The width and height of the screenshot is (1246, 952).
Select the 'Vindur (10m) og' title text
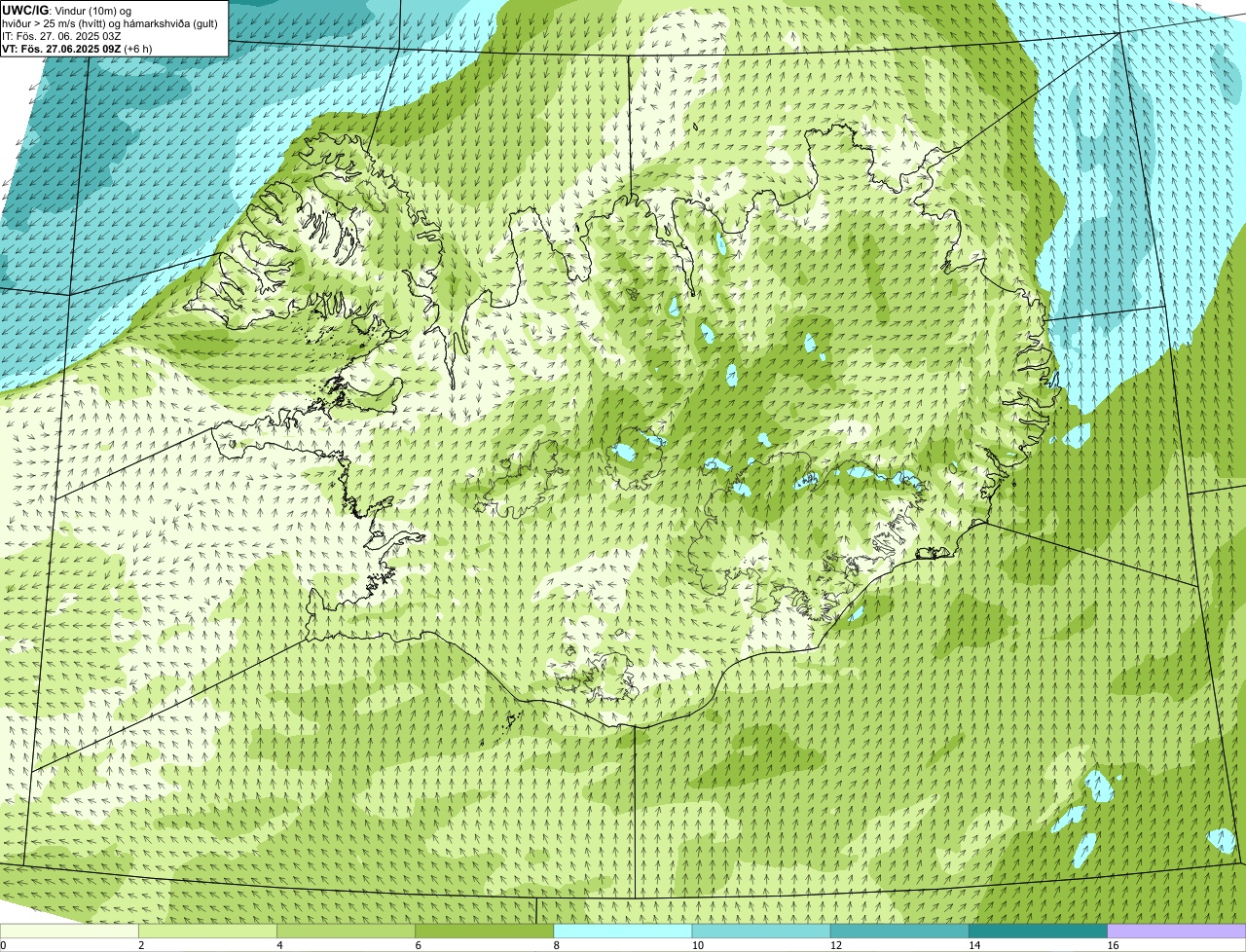pyautogui.click(x=93, y=11)
